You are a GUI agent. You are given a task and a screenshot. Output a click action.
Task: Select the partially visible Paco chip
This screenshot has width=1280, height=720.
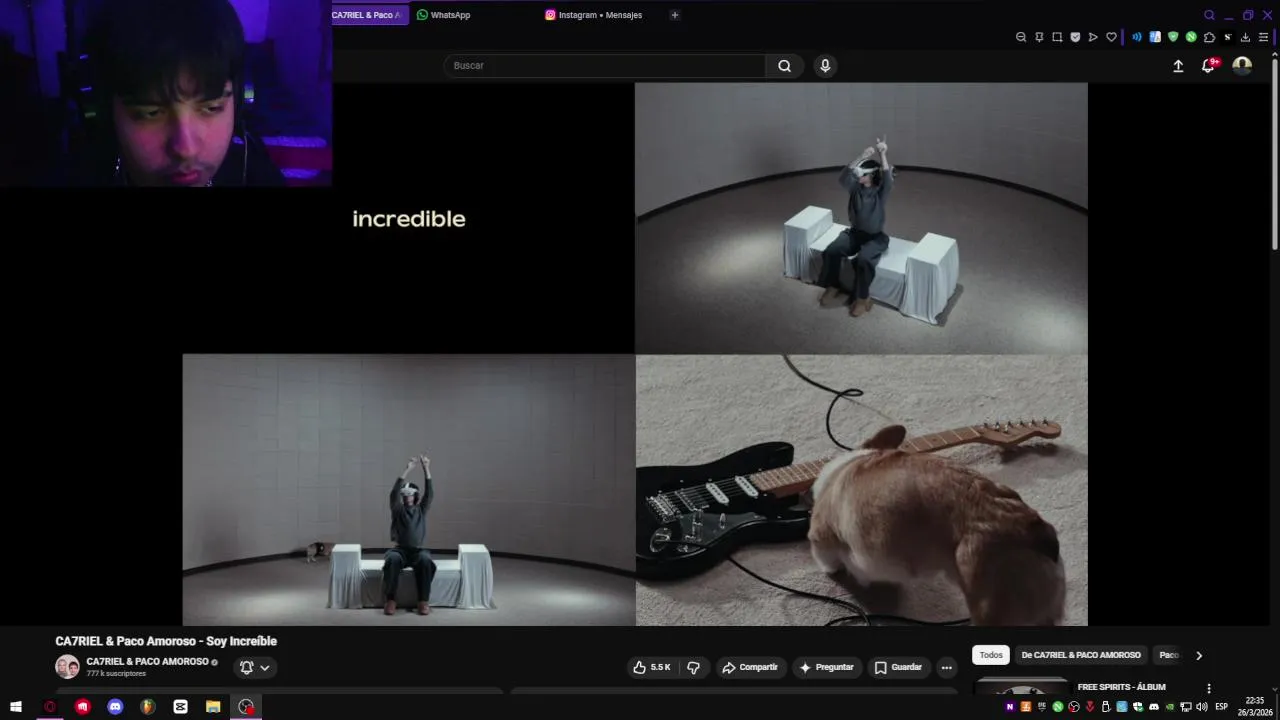[1169, 655]
